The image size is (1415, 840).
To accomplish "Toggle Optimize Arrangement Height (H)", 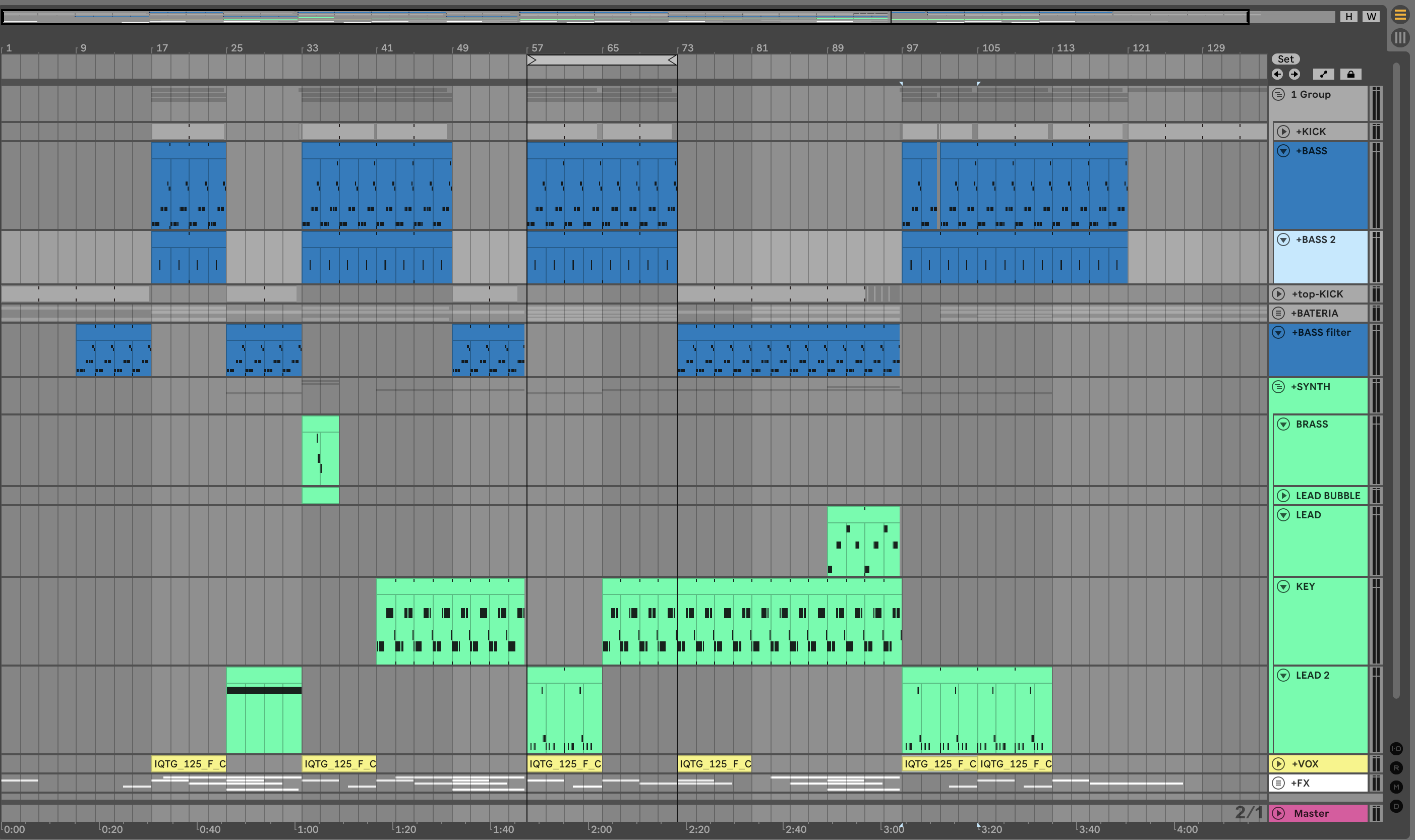I will point(1349,17).
